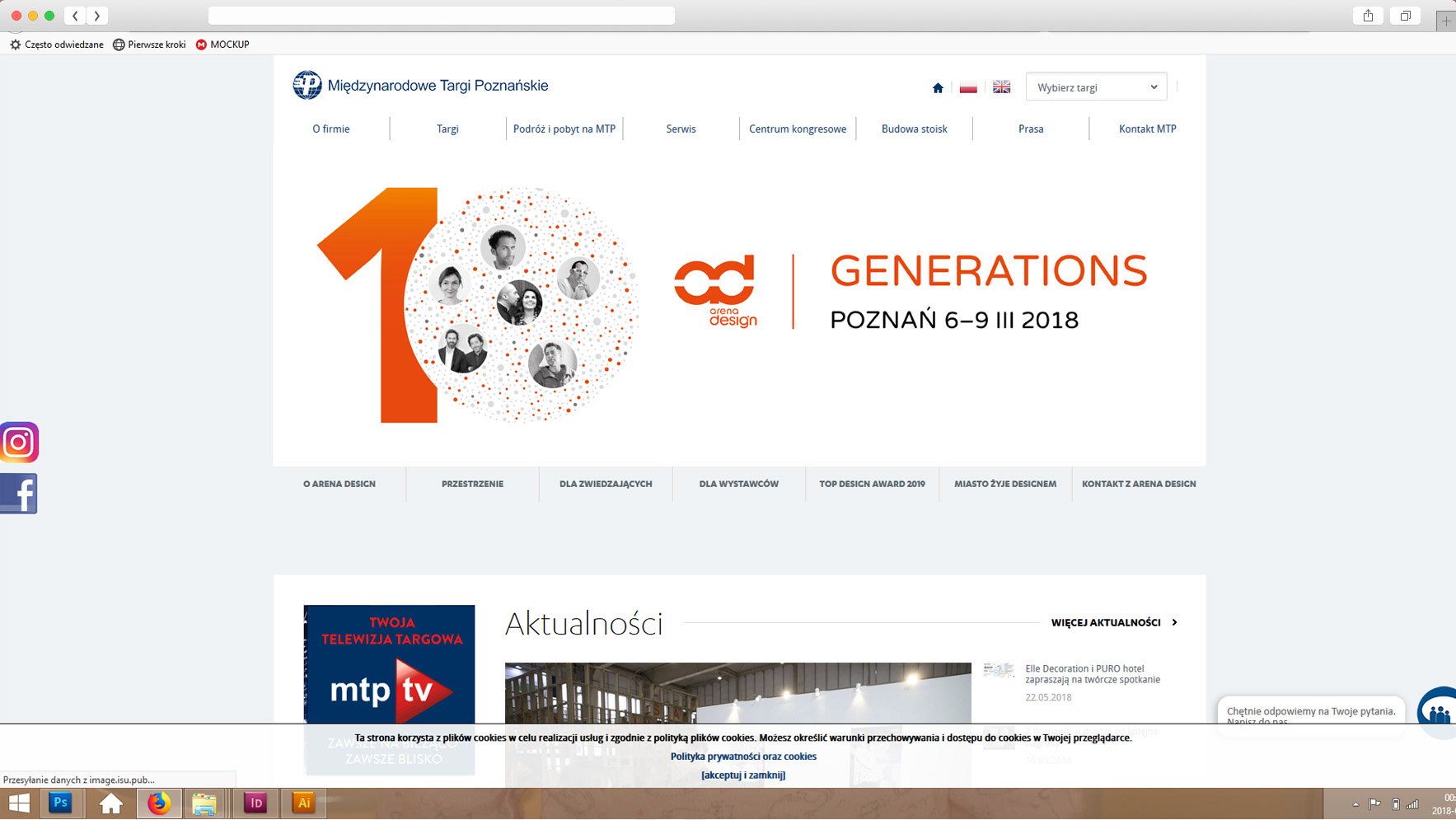Click '[akceptuj i zamknij]' cookie link
The image size is (1456, 820).
point(743,775)
